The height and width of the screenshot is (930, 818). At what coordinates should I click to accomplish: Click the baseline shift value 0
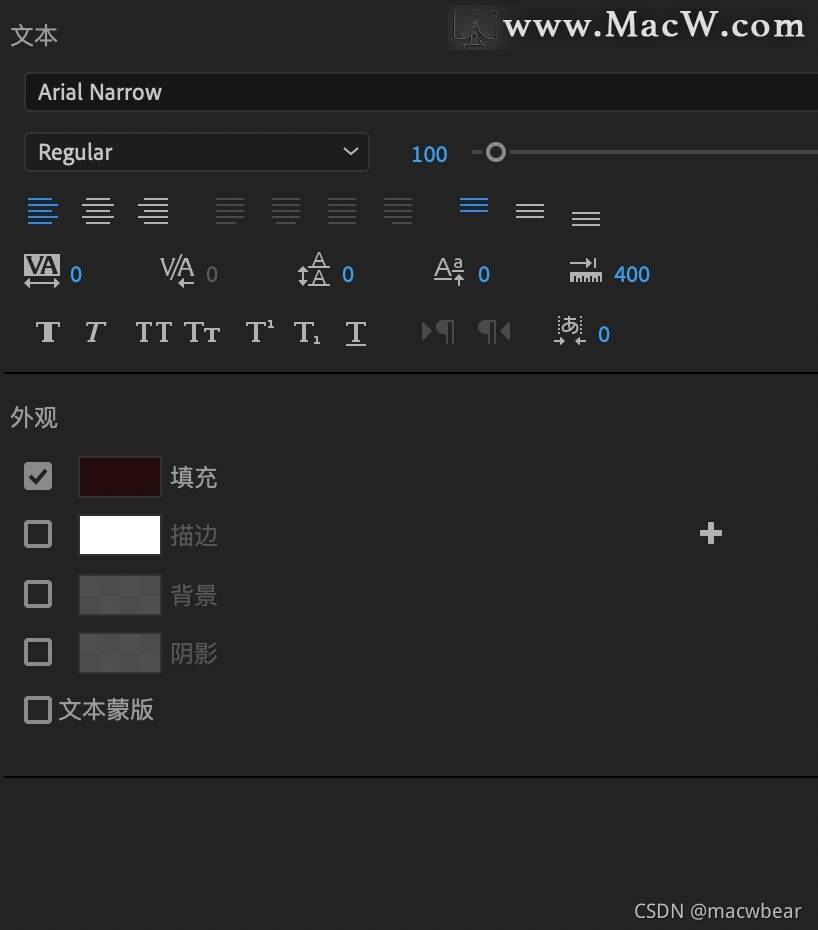click(484, 274)
